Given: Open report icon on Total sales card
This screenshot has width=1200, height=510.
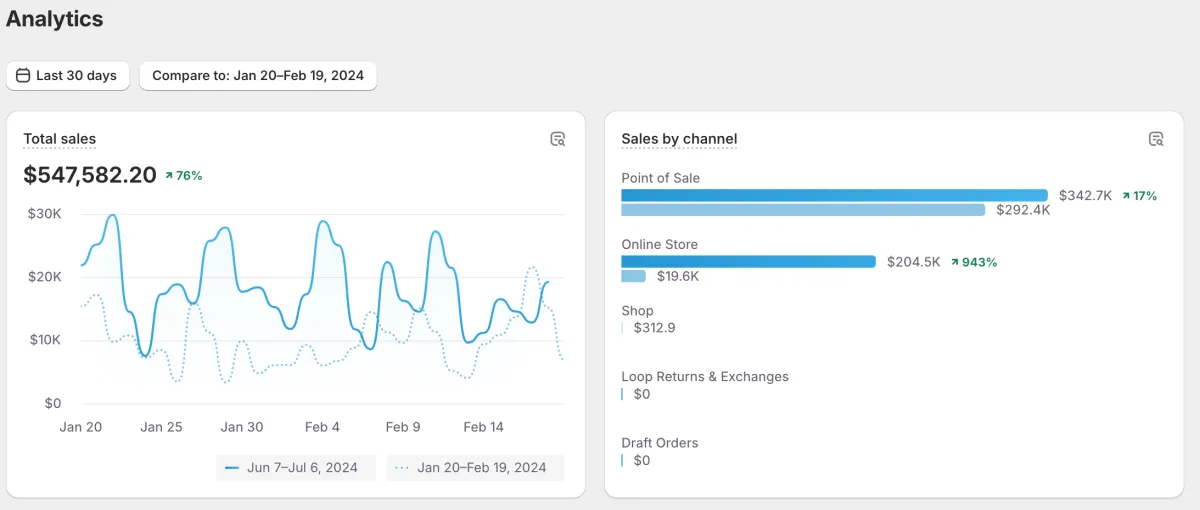Looking at the screenshot, I should point(558,139).
